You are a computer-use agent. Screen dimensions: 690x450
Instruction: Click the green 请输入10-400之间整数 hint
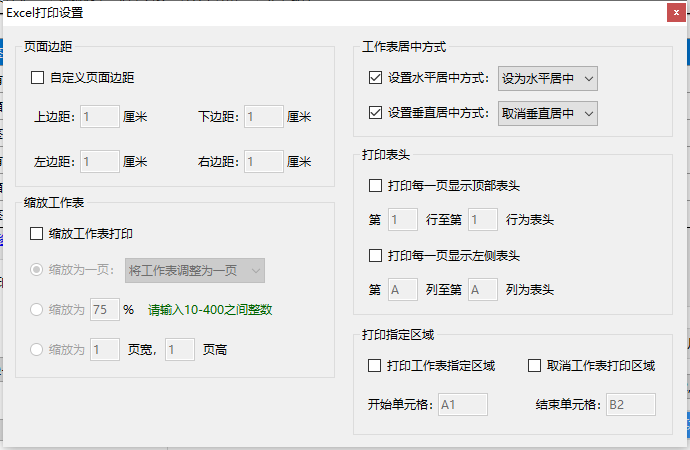pyautogui.click(x=210, y=310)
